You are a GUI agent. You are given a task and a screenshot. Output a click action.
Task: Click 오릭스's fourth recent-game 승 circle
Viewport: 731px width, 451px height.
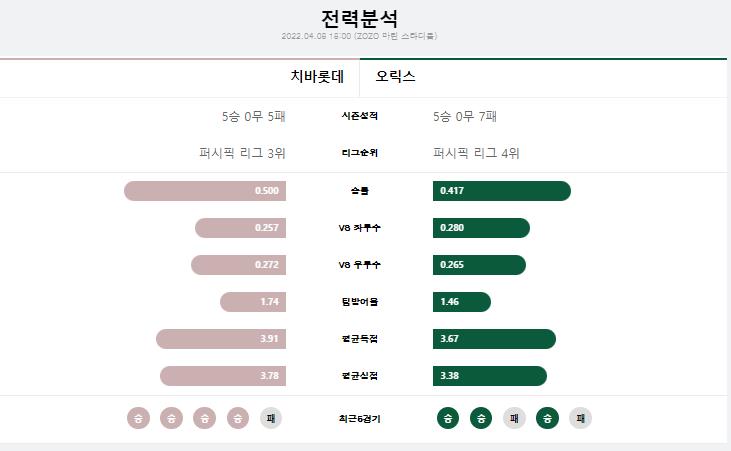(x=547, y=418)
